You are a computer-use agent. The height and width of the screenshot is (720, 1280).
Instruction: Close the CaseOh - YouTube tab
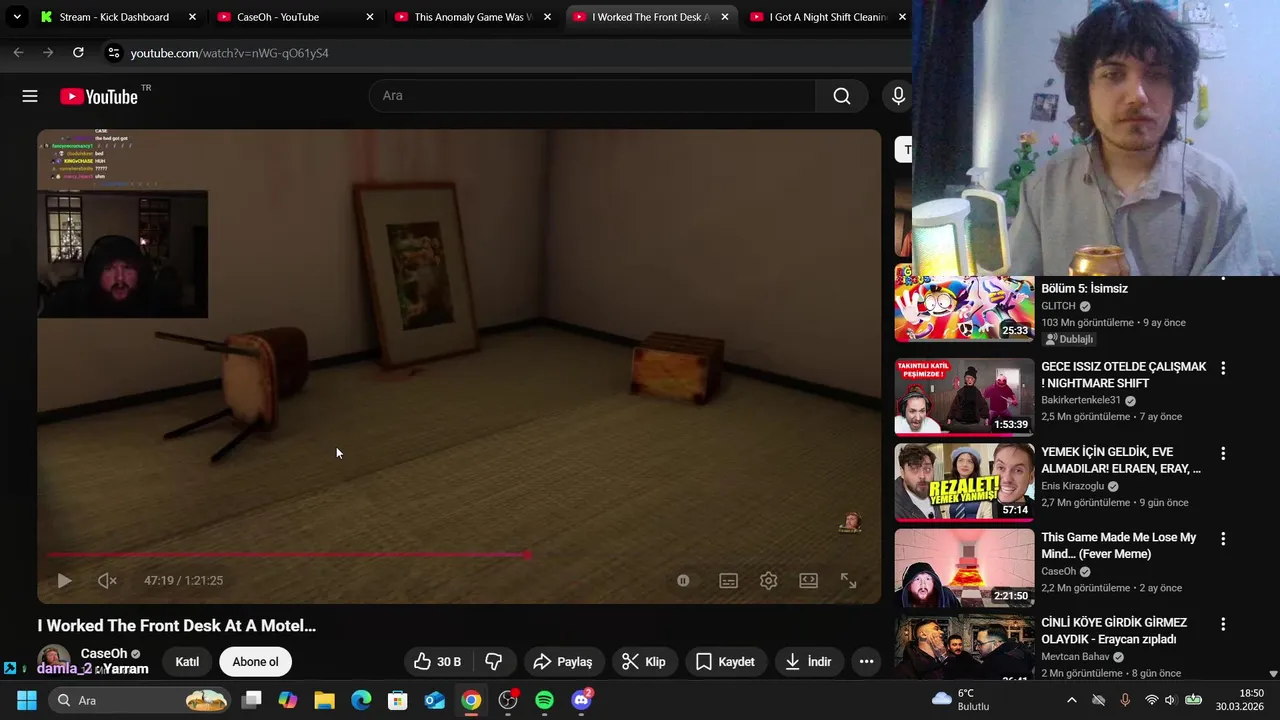point(370,17)
